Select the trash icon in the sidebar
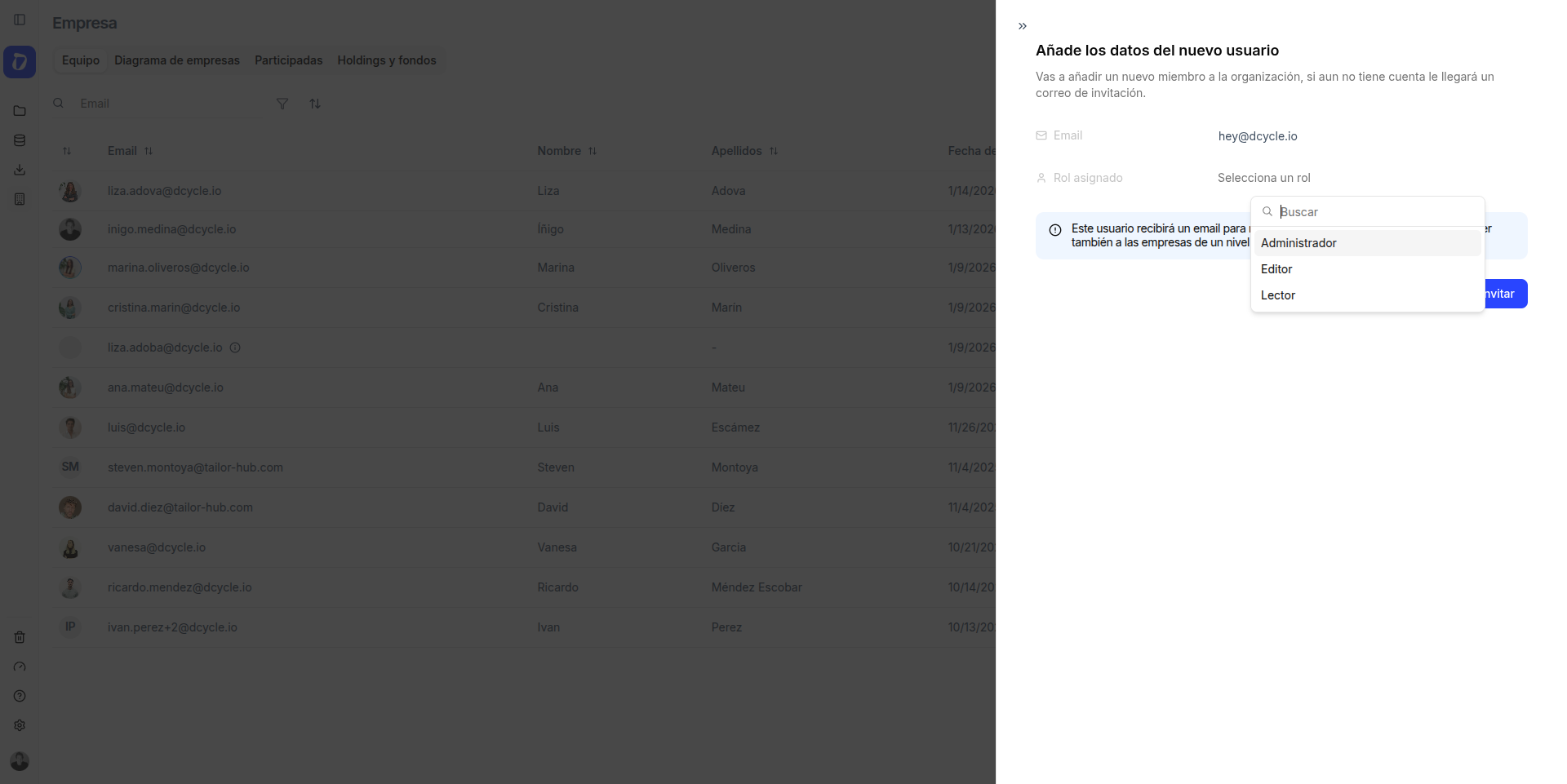 click(x=20, y=637)
